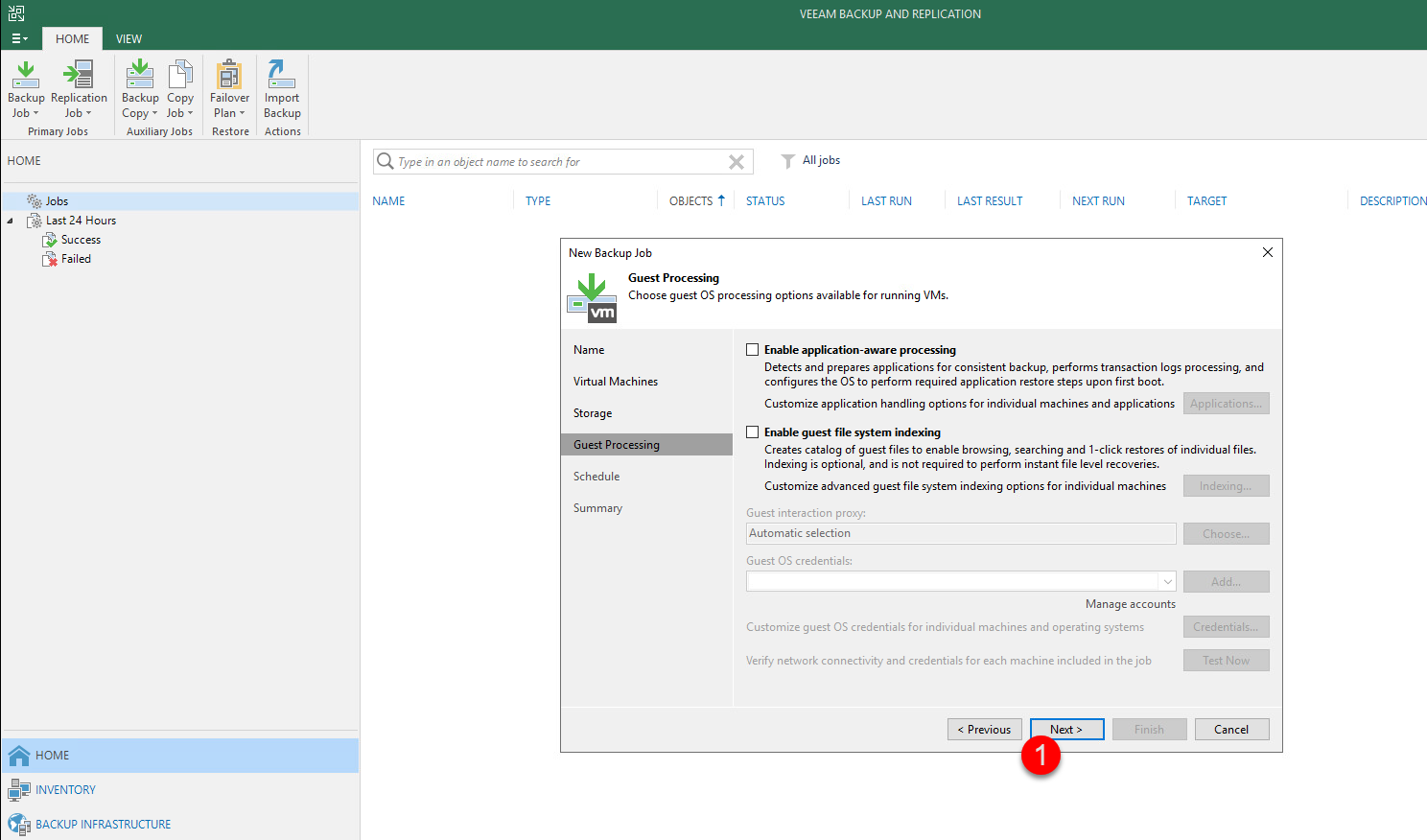Collapse the Last 24 Hours tree node
Image resolution: width=1427 pixels, height=840 pixels.
11,221
